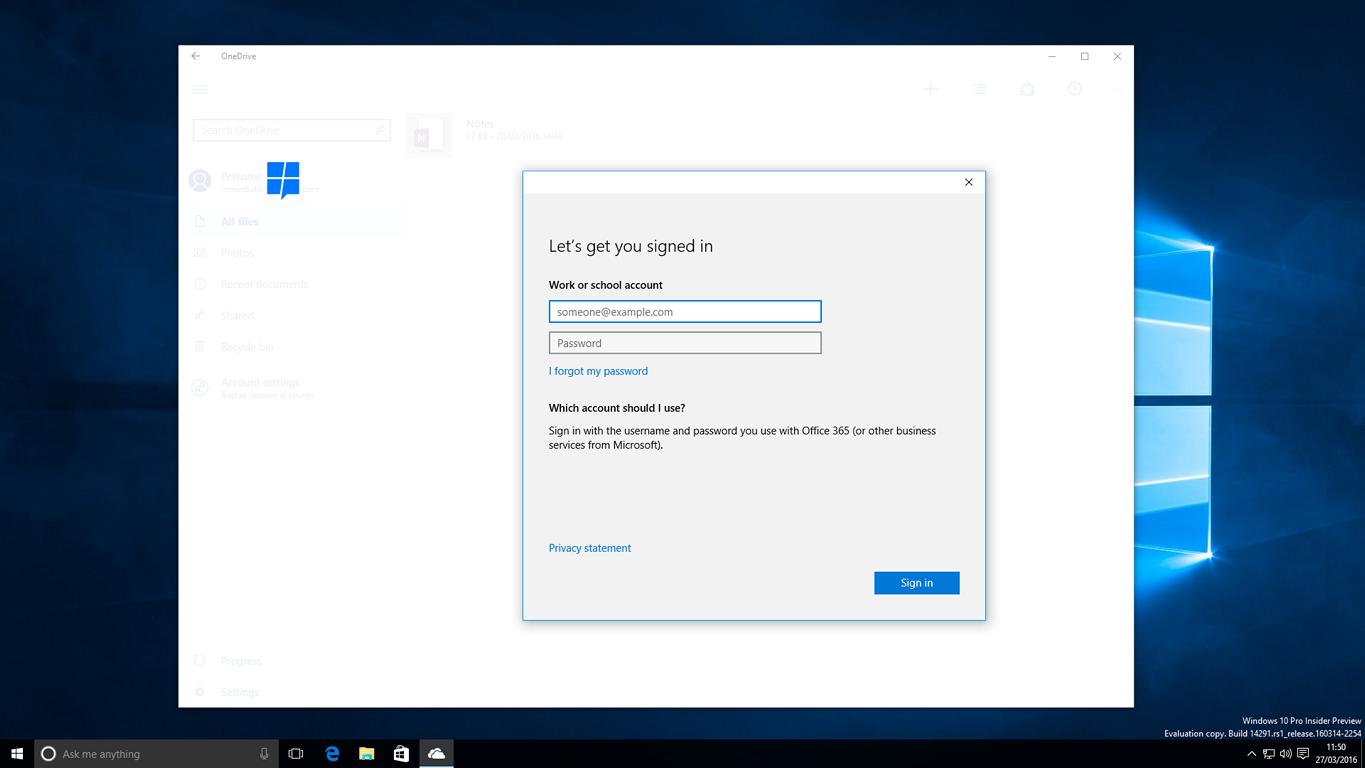Close the sign-in dialog with its X
The width and height of the screenshot is (1365, 768).
(968, 182)
